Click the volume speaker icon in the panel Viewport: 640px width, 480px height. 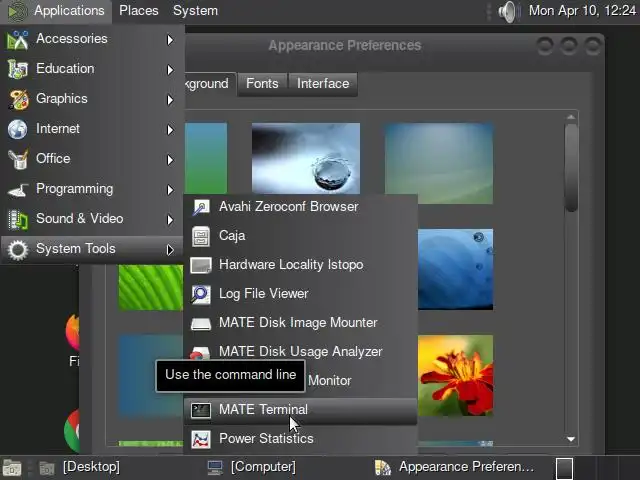(508, 11)
